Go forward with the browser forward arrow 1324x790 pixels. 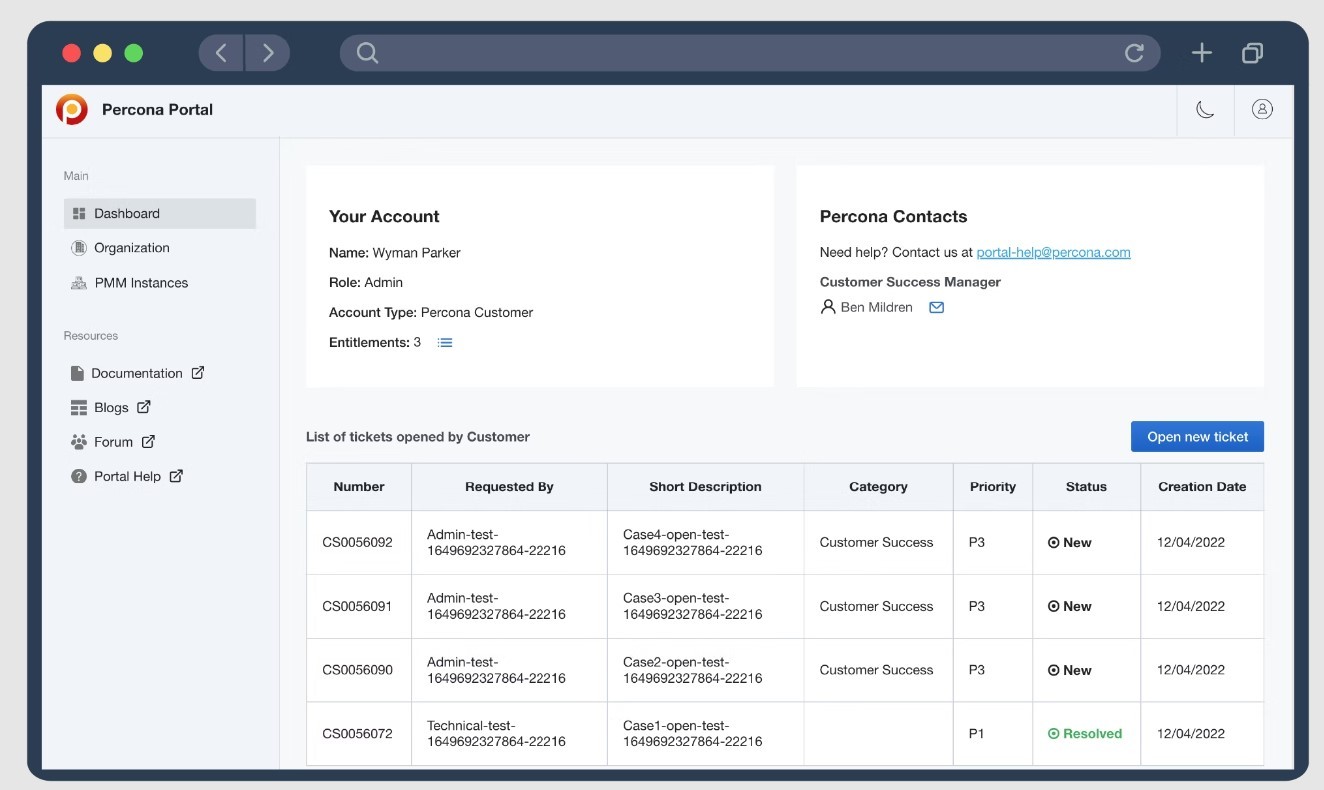[x=267, y=53]
